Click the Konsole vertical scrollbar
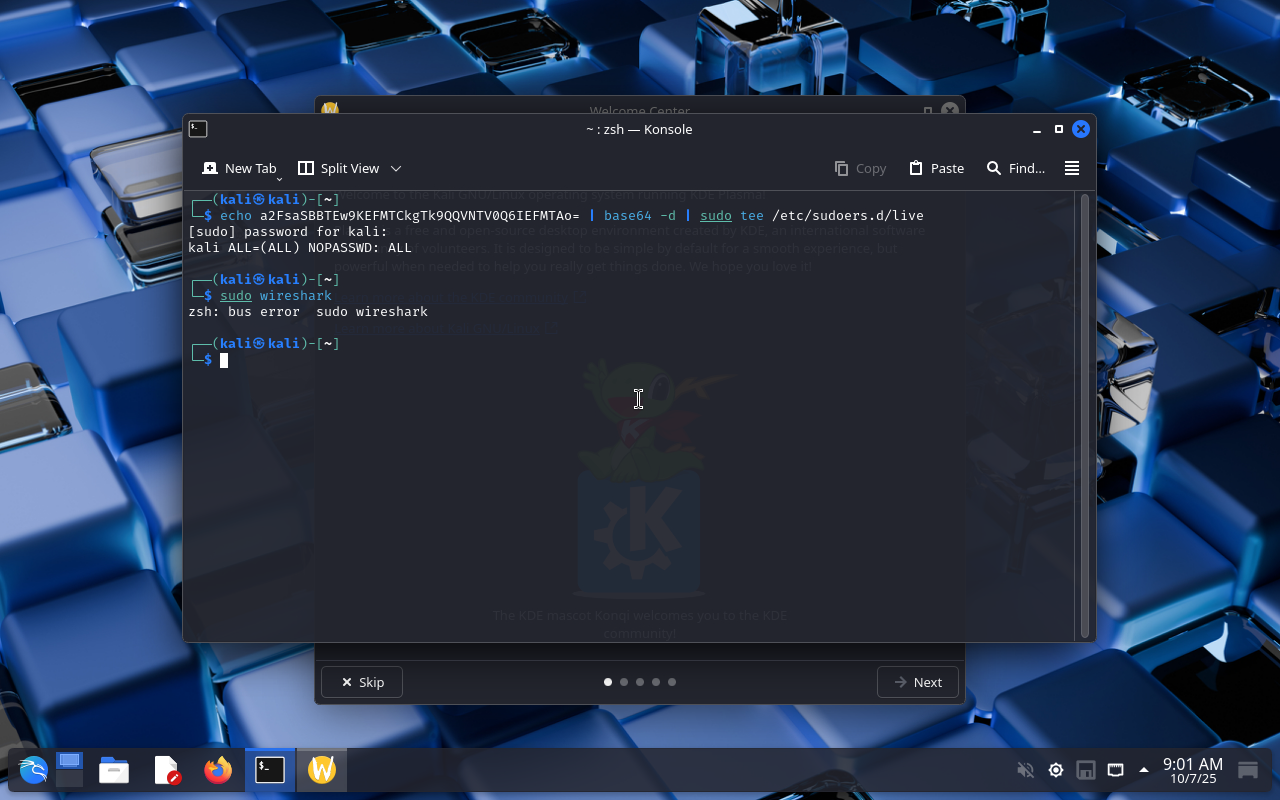The image size is (1280, 800). (1085, 415)
